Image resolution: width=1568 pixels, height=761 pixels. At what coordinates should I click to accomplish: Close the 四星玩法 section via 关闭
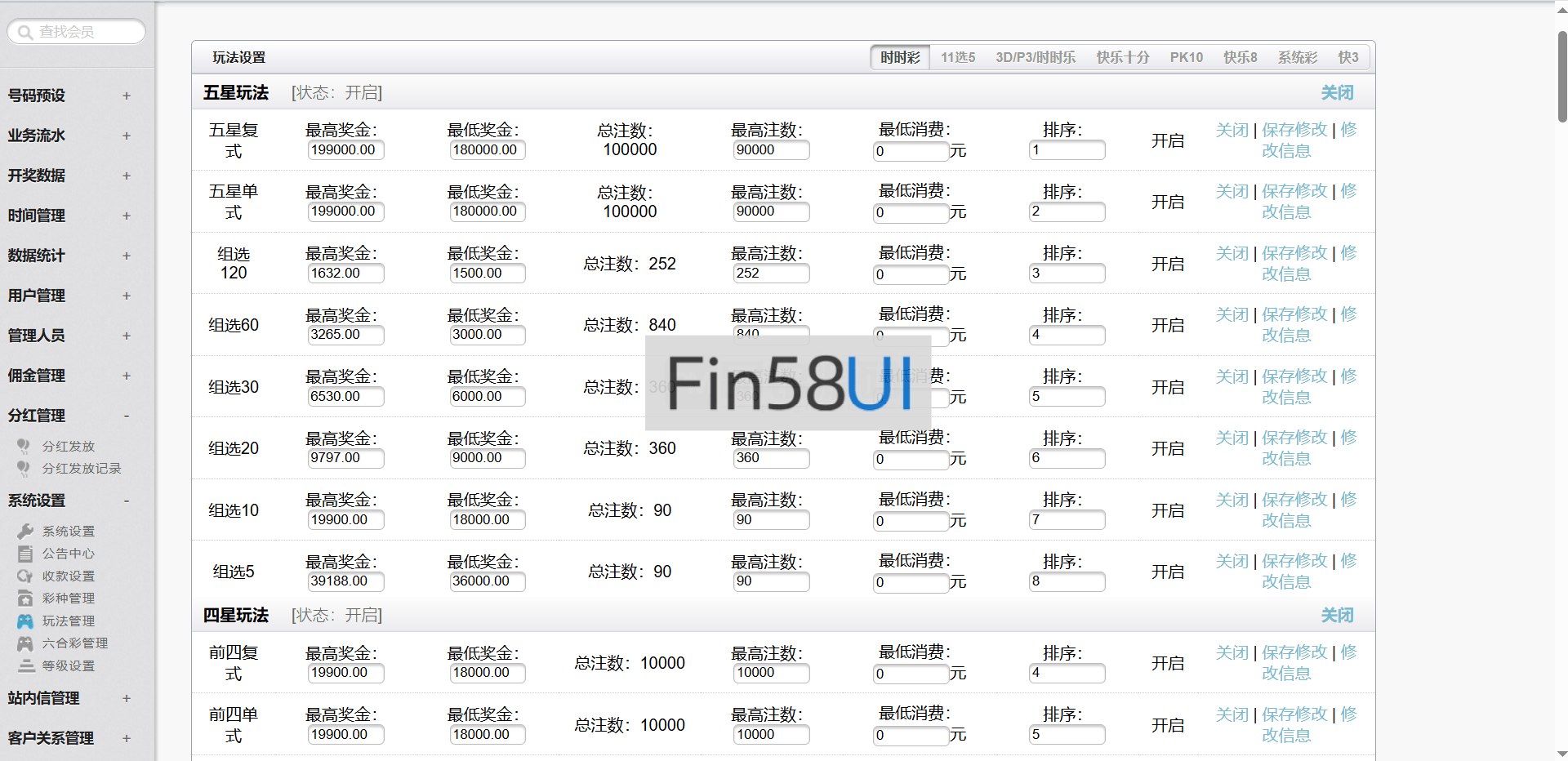pyautogui.click(x=1336, y=615)
